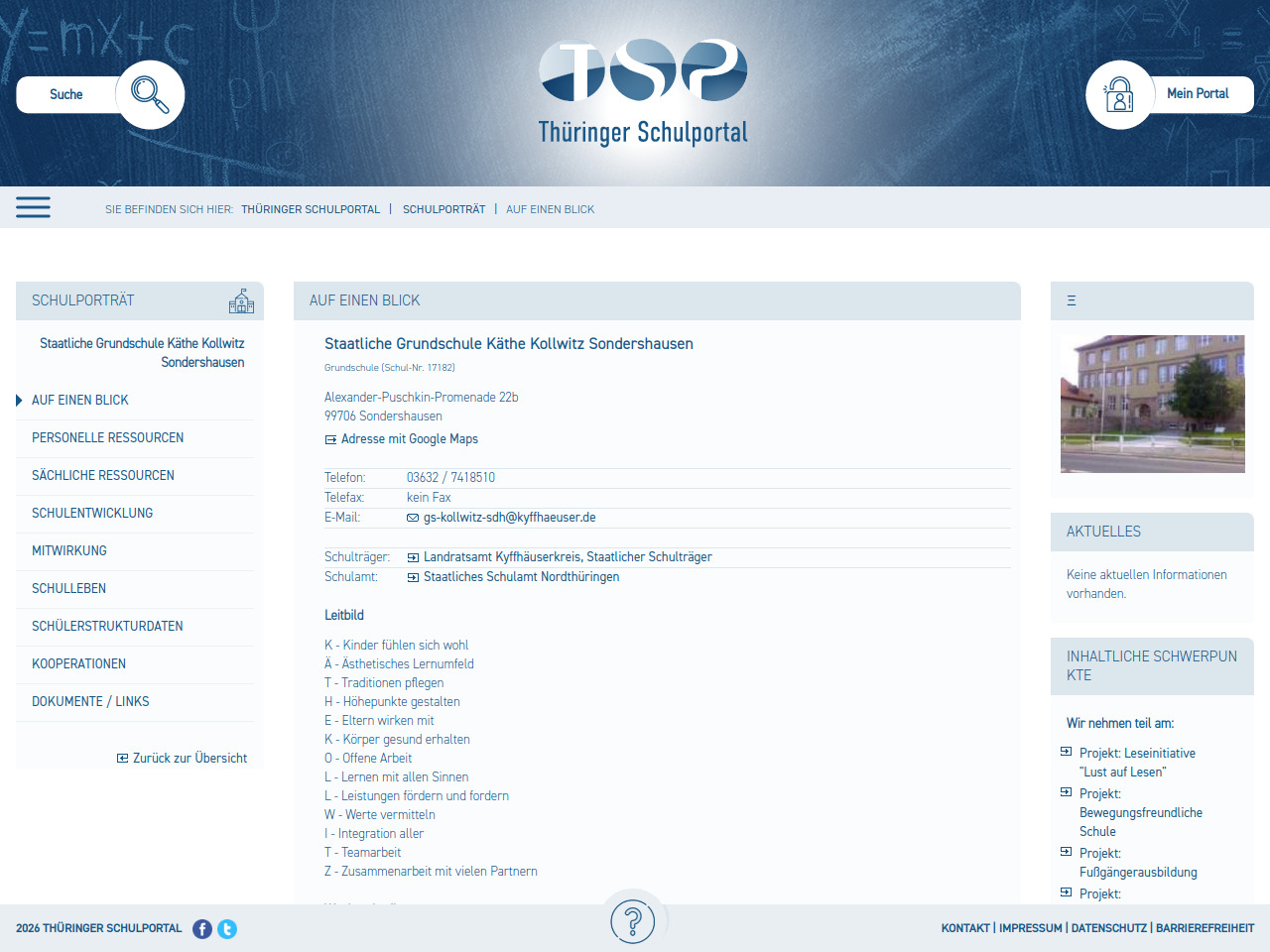Click the school email address link
Viewport: 1270px width, 952px height.
(x=509, y=517)
